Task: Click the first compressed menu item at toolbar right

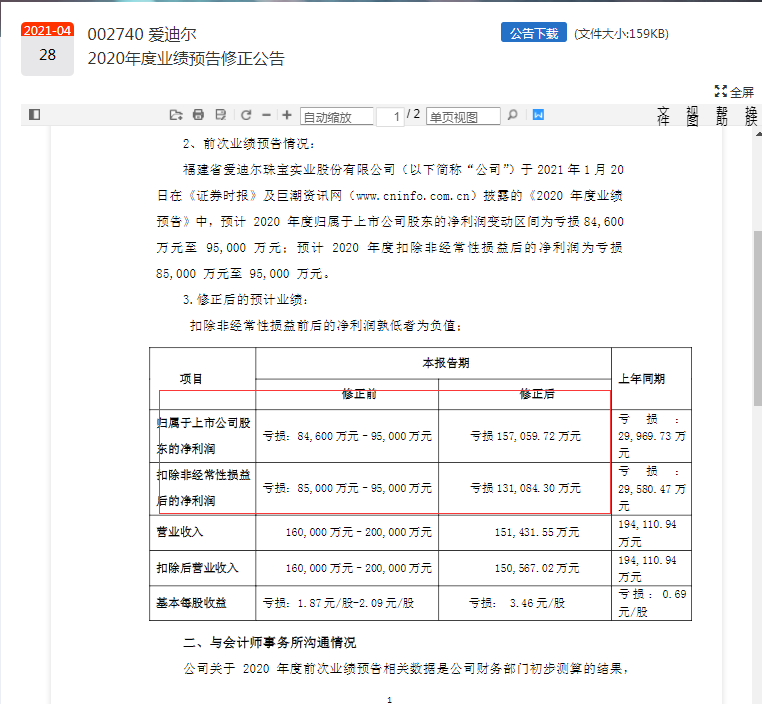Action: (x=663, y=117)
